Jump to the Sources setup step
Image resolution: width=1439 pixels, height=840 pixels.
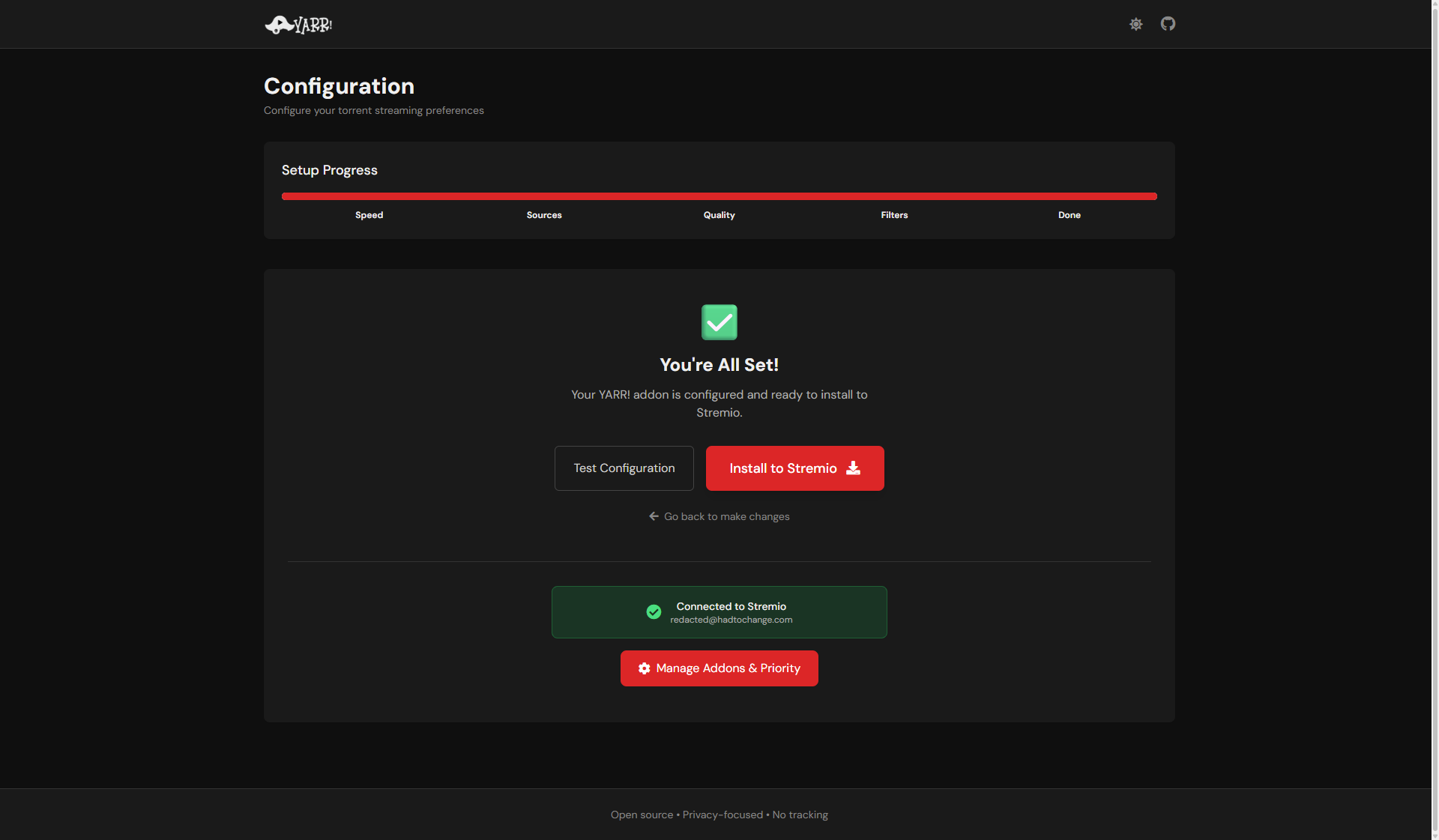(544, 215)
